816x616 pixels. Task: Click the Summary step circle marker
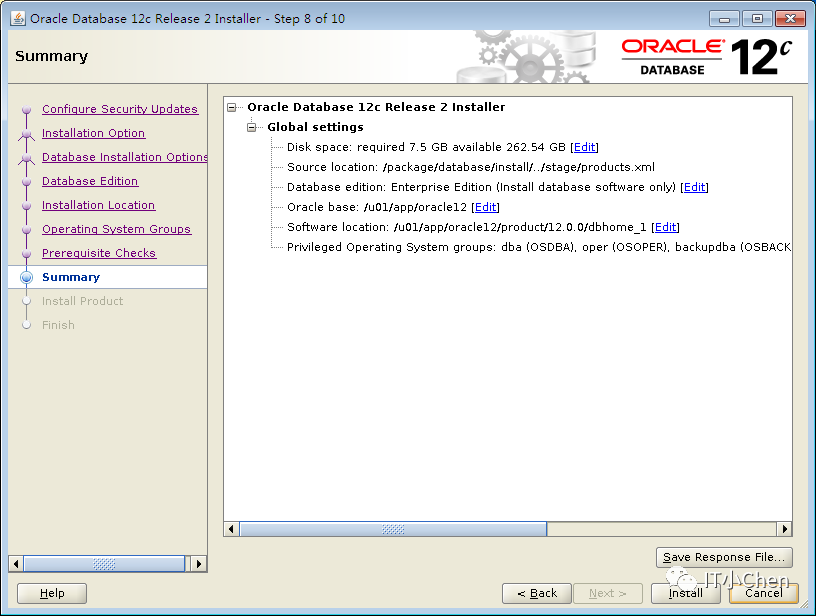pyautogui.click(x=27, y=277)
